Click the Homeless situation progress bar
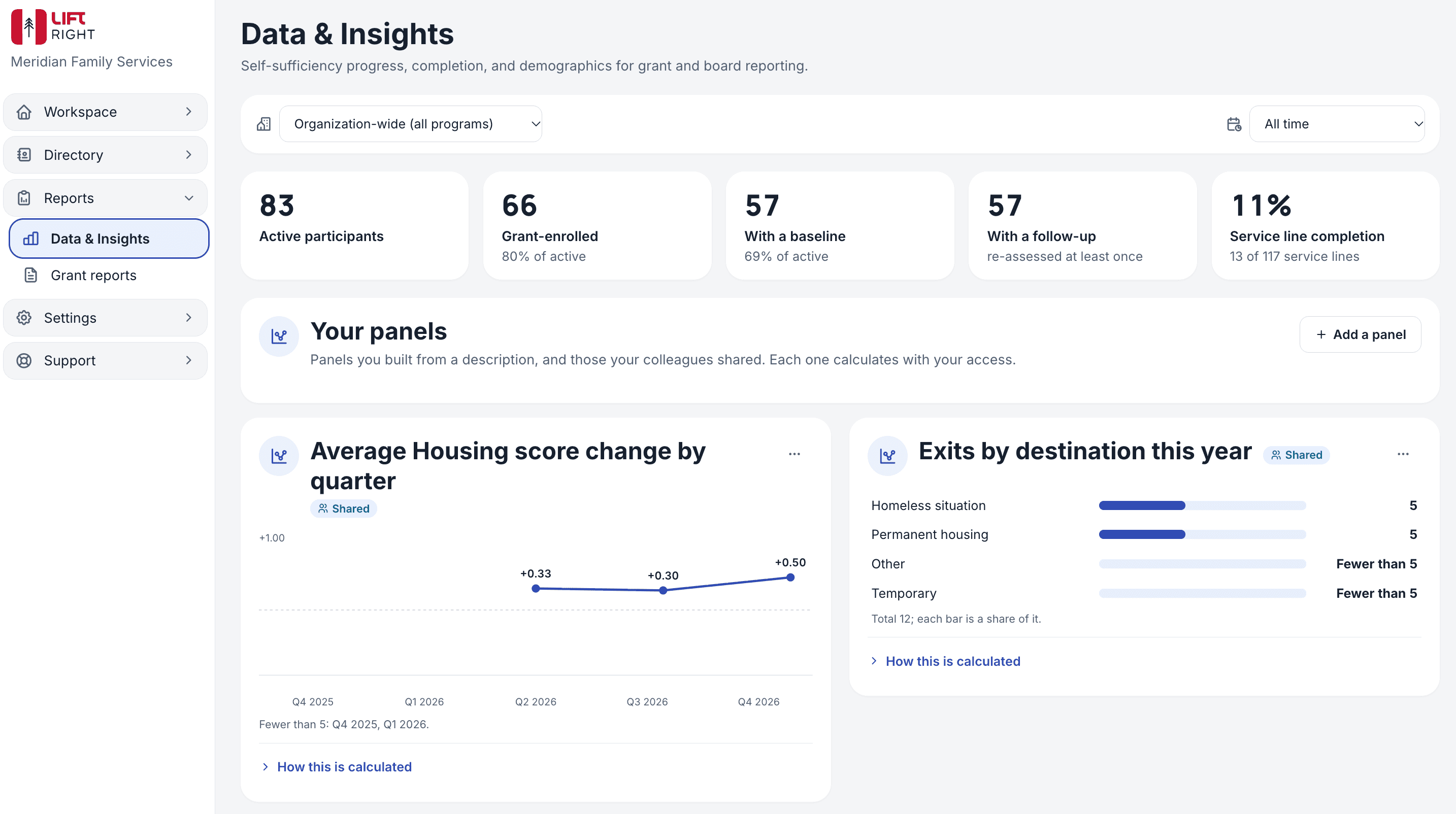Image resolution: width=1456 pixels, height=814 pixels. [x=1202, y=505]
